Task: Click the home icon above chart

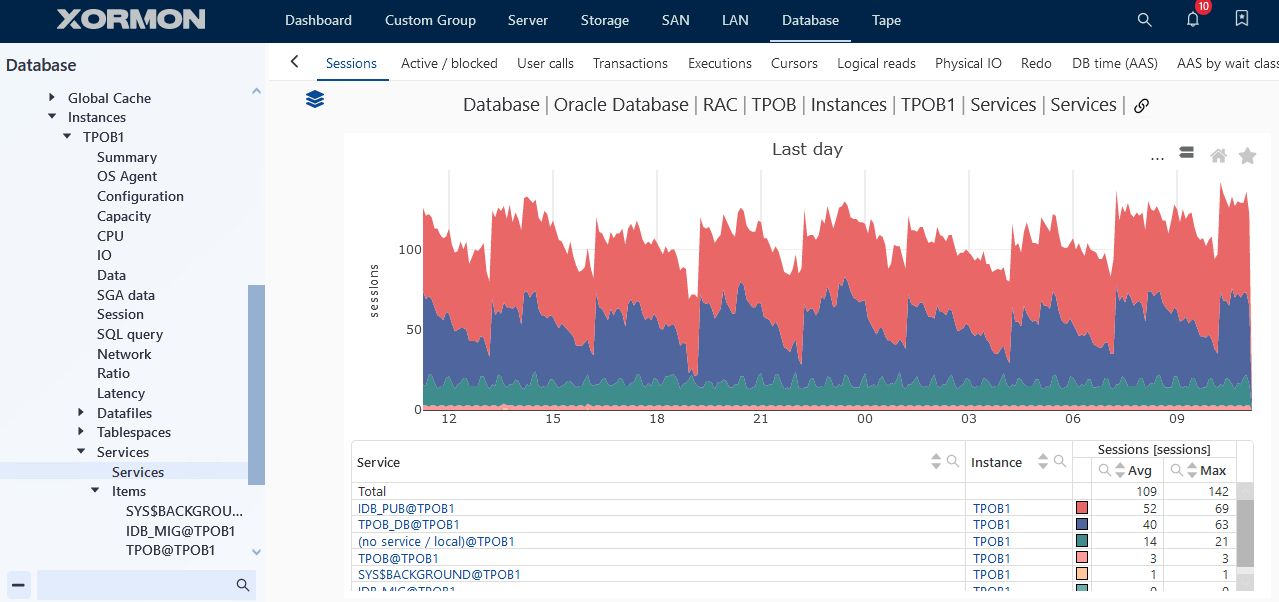Action: point(1218,156)
